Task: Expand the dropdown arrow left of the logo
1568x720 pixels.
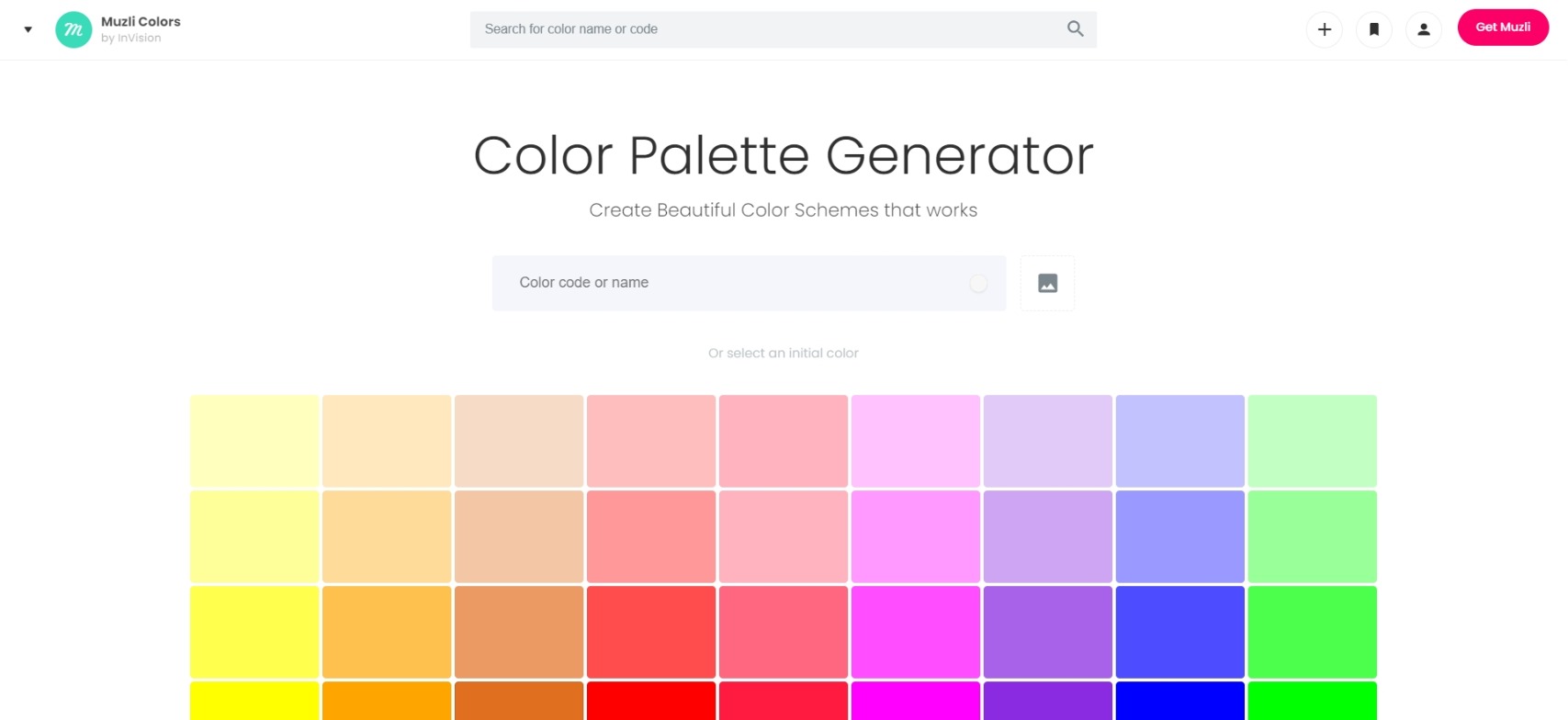Action: click(28, 29)
